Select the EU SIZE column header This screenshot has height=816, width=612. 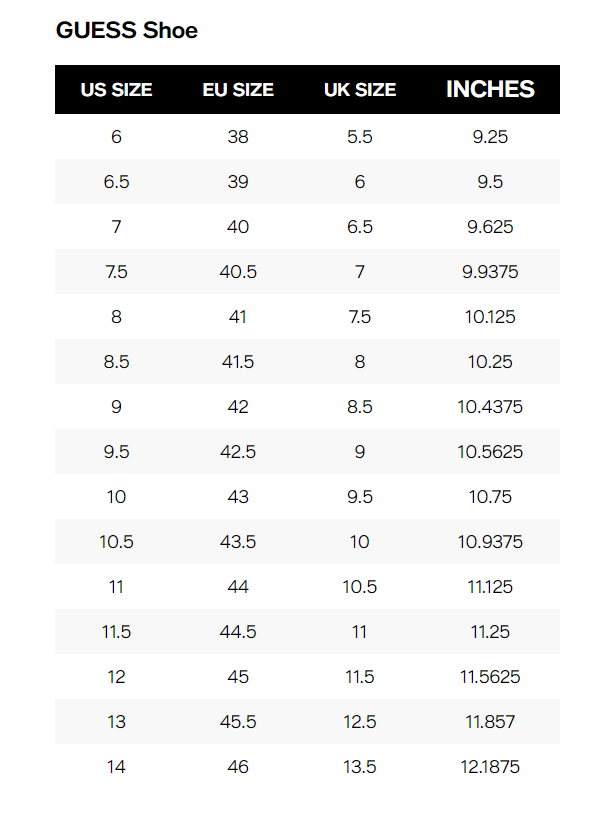[x=238, y=90]
